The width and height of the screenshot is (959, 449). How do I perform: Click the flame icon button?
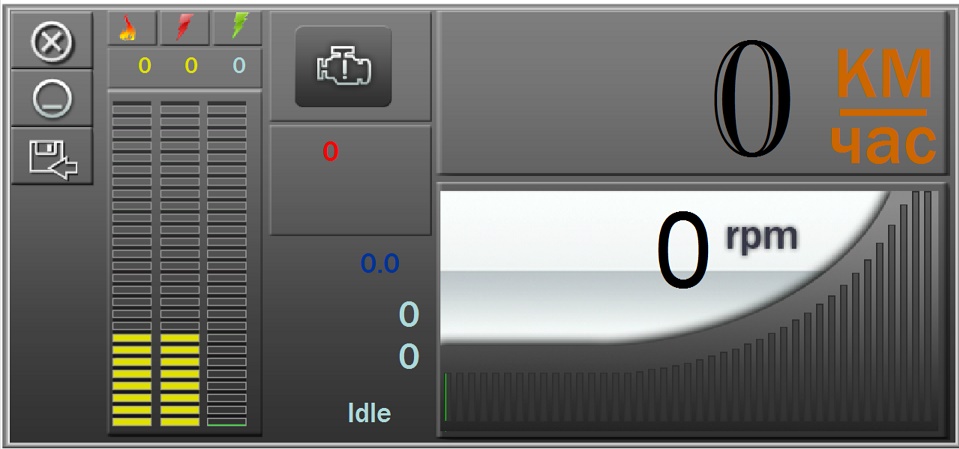tap(128, 28)
